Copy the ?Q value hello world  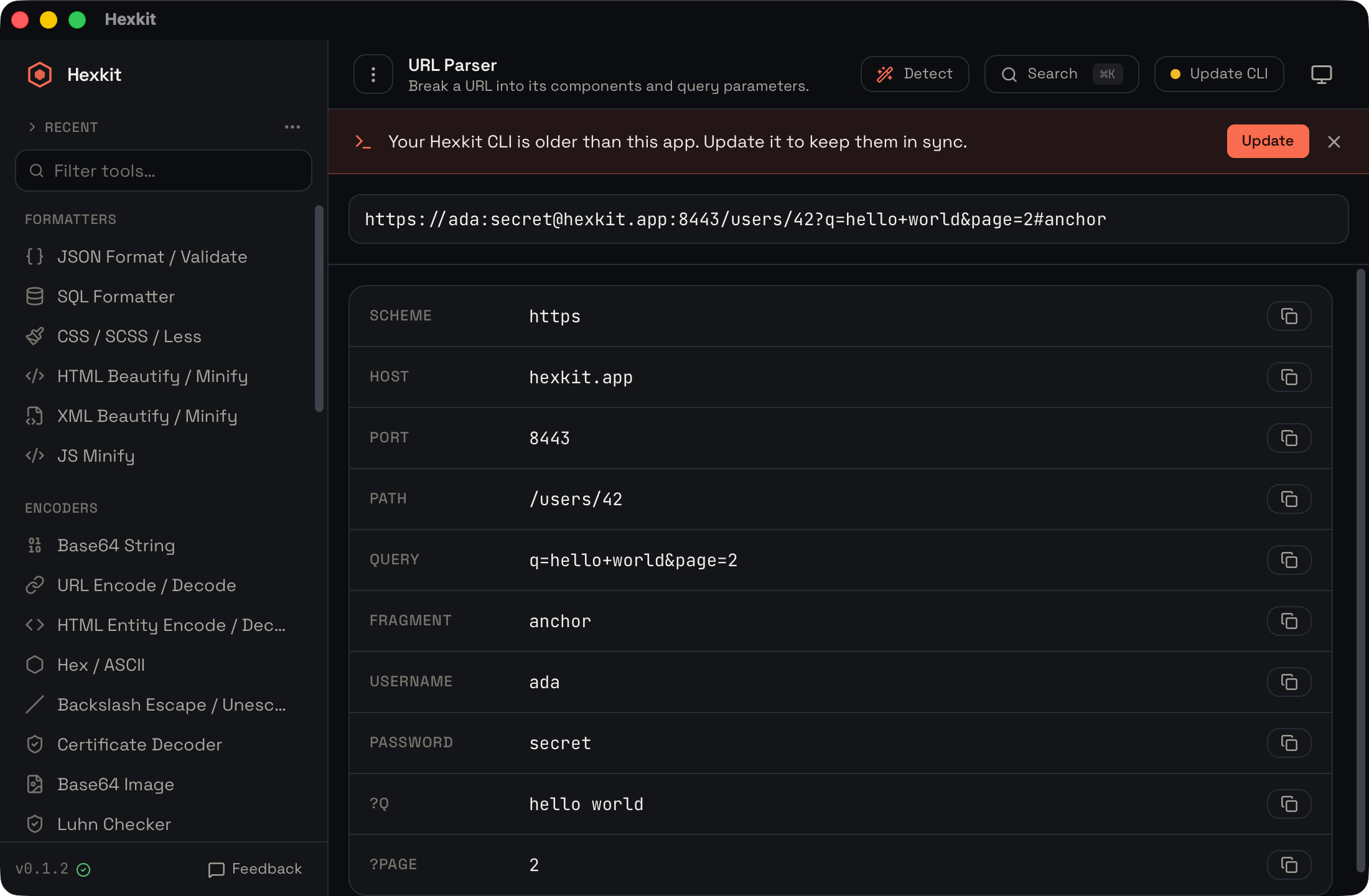pos(1289,804)
